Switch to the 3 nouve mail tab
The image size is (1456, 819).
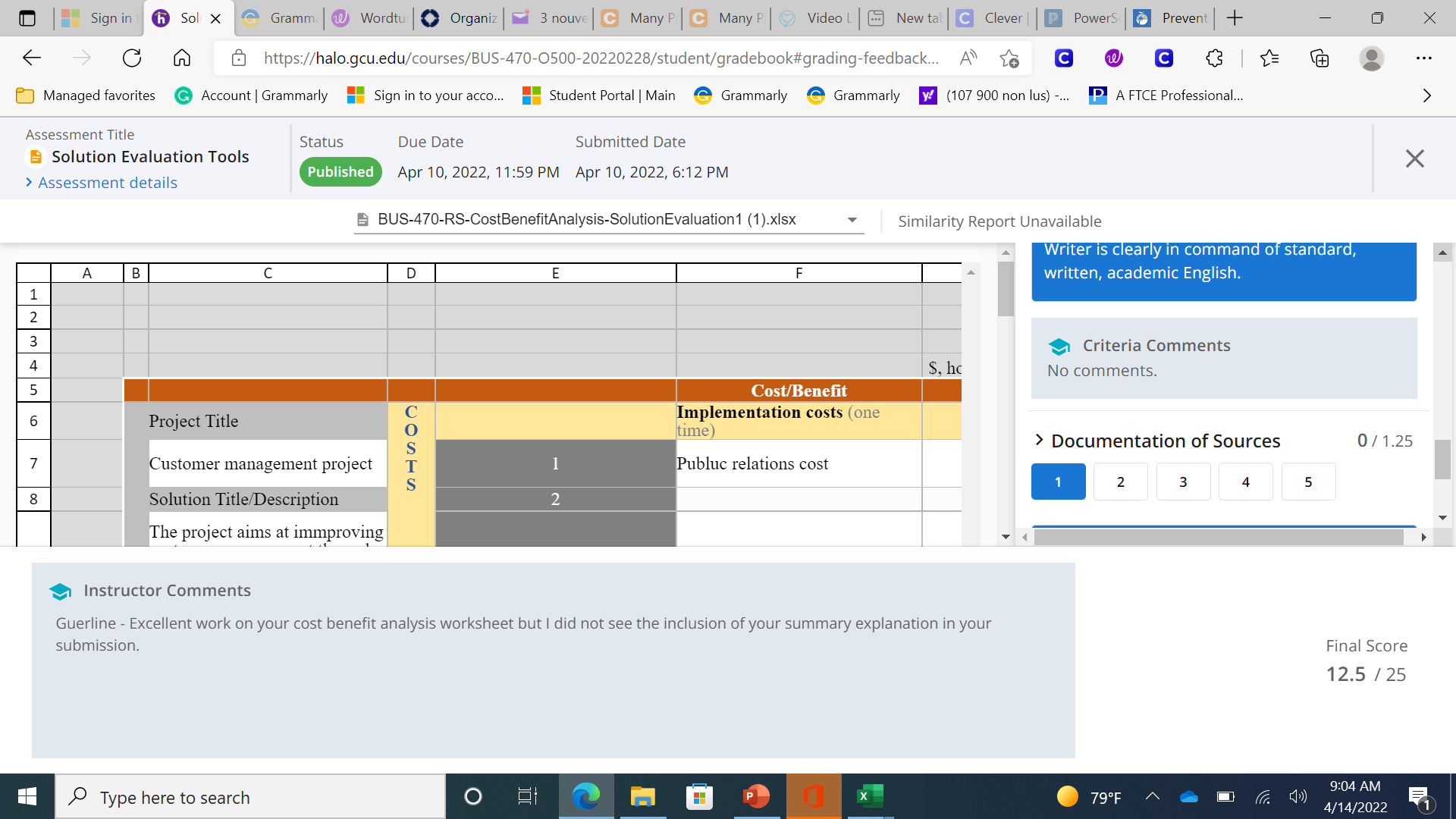[x=549, y=17]
